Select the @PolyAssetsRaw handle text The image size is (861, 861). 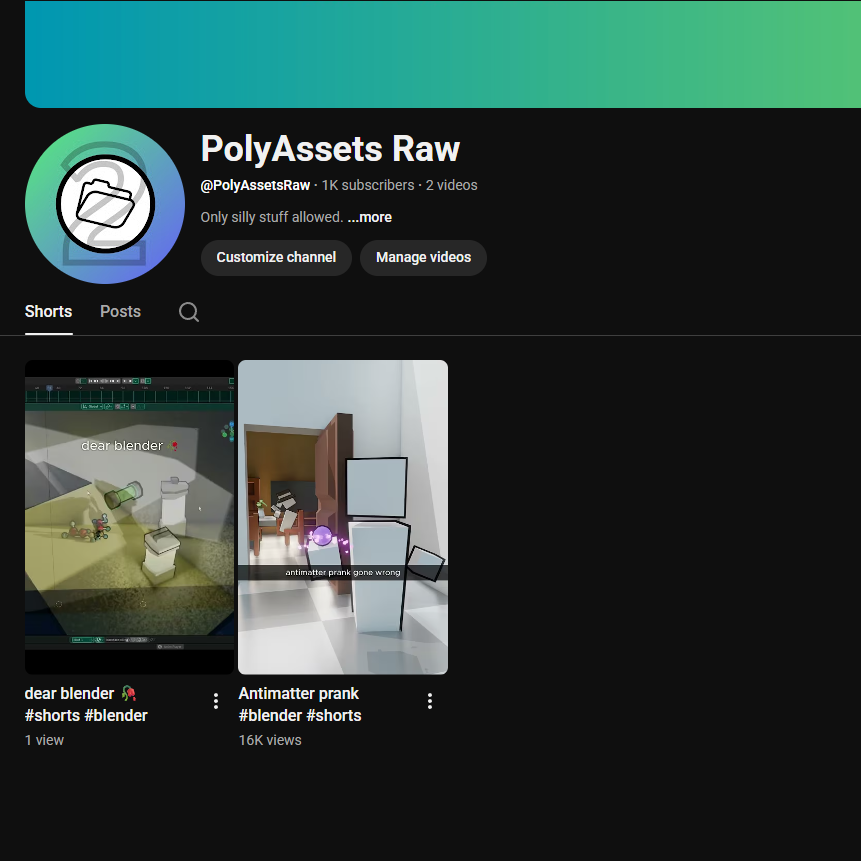click(x=255, y=186)
